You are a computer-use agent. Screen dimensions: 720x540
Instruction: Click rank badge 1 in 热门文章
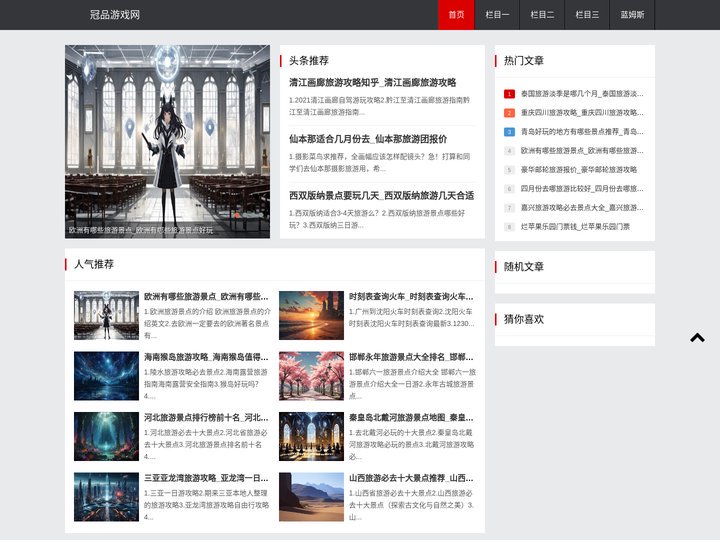point(509,94)
